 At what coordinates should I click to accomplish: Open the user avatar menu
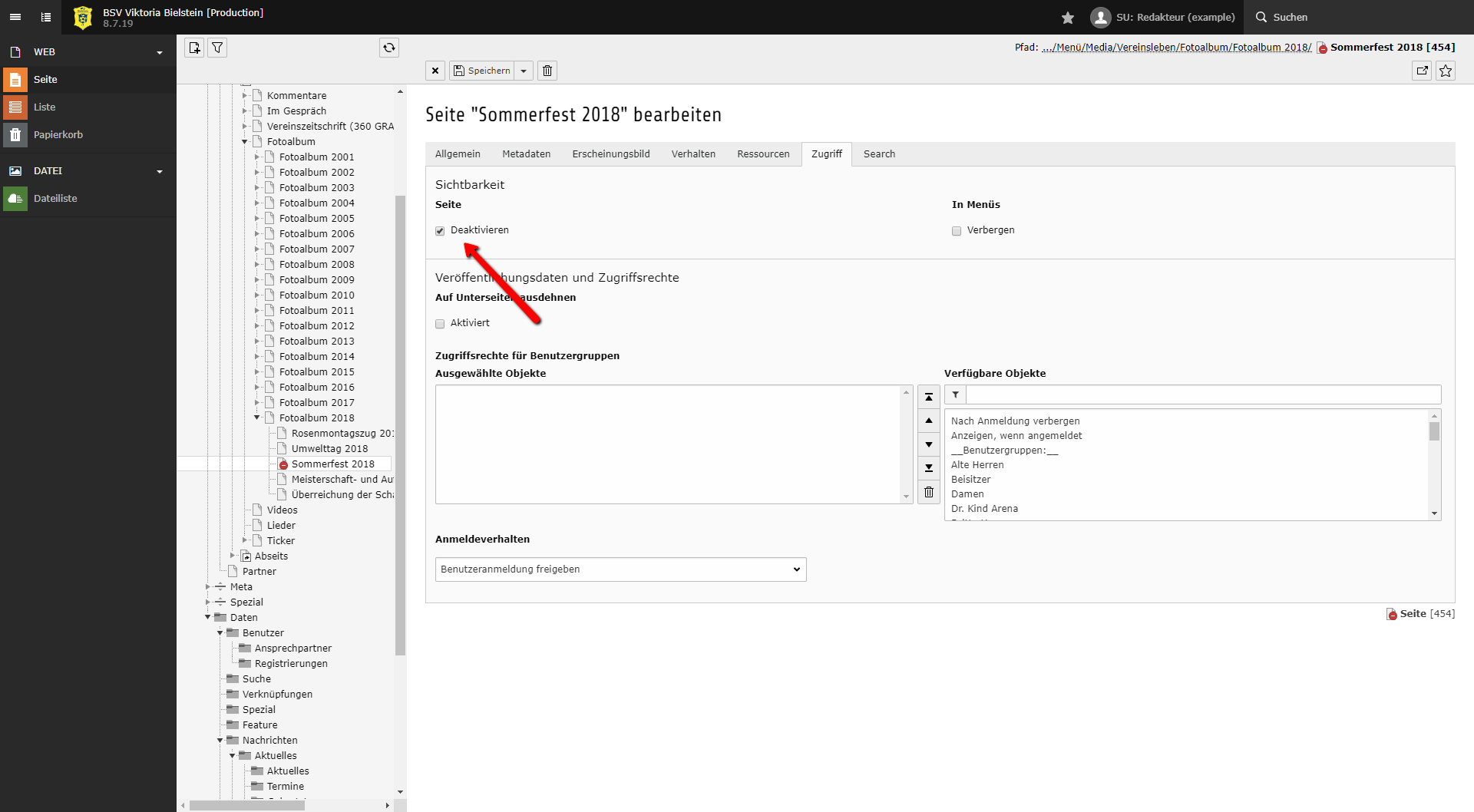pos(1162,17)
